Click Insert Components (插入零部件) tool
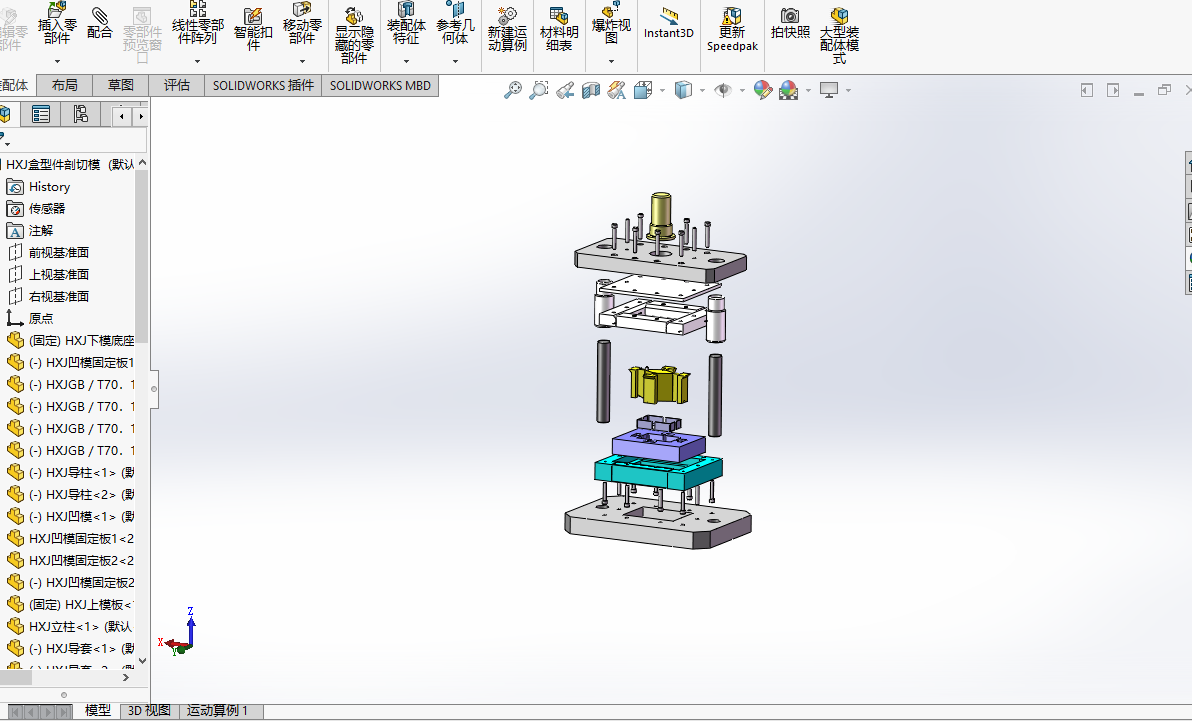The image size is (1192, 721). (x=57, y=24)
